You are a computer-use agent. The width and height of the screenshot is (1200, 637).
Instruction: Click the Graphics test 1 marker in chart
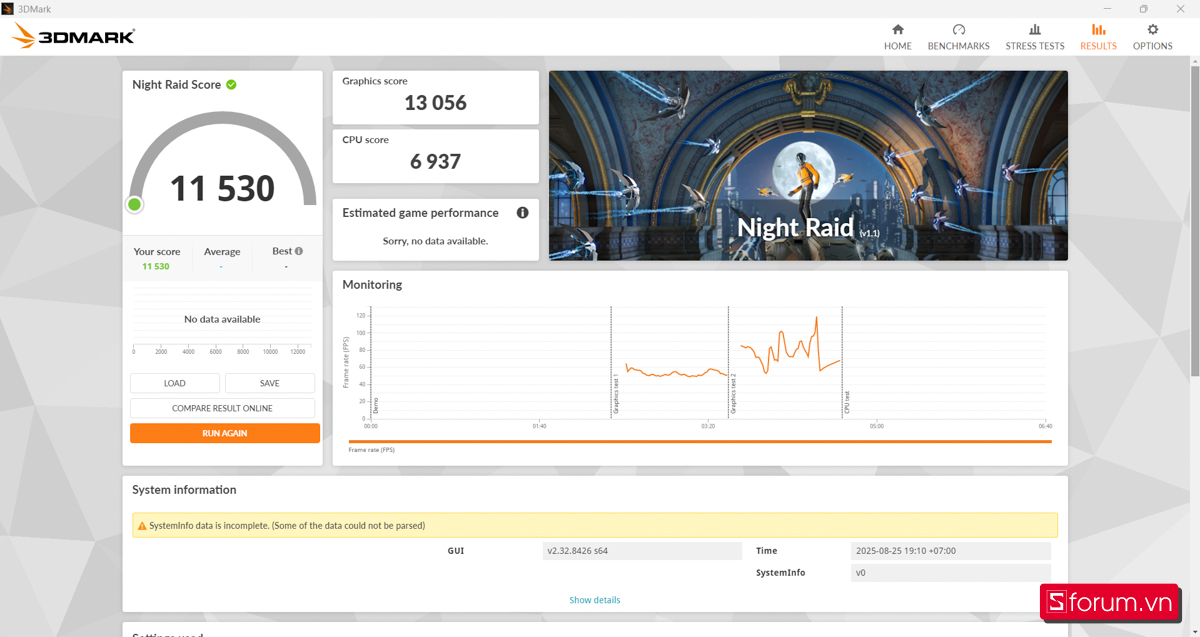click(x=615, y=394)
